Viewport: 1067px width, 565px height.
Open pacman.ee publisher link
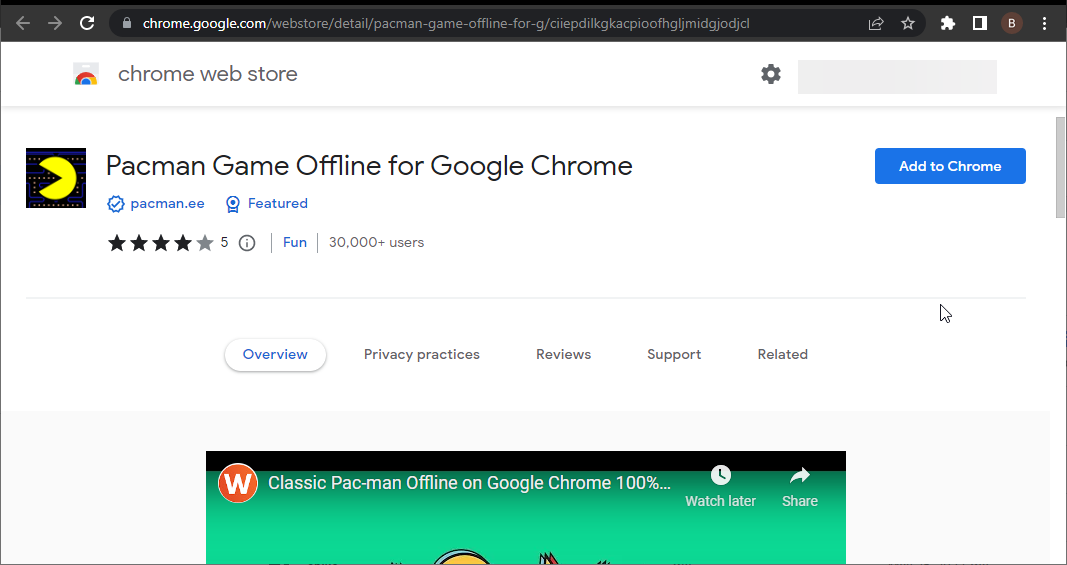point(167,204)
